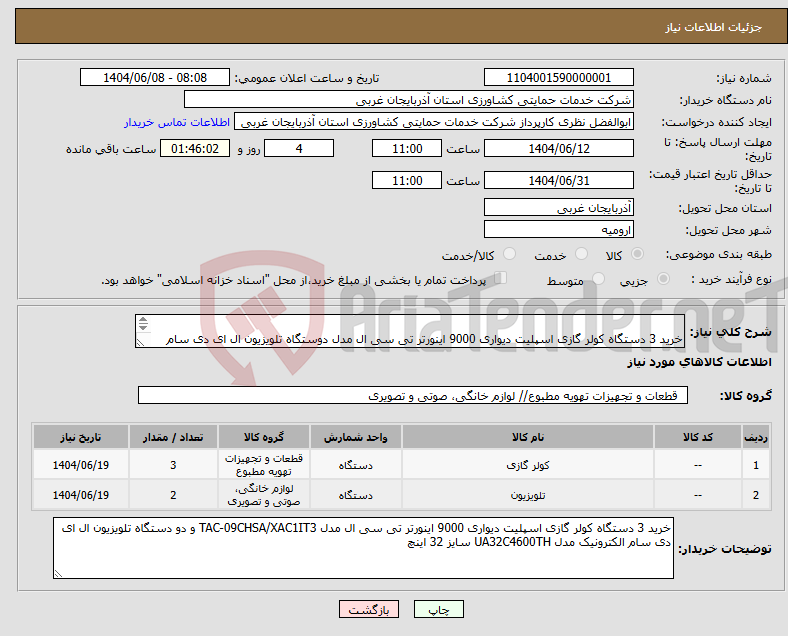Viewport: 788px width, 636px height.
Task: Click the delivery province field آذربایجان غربی
Action: (558, 207)
